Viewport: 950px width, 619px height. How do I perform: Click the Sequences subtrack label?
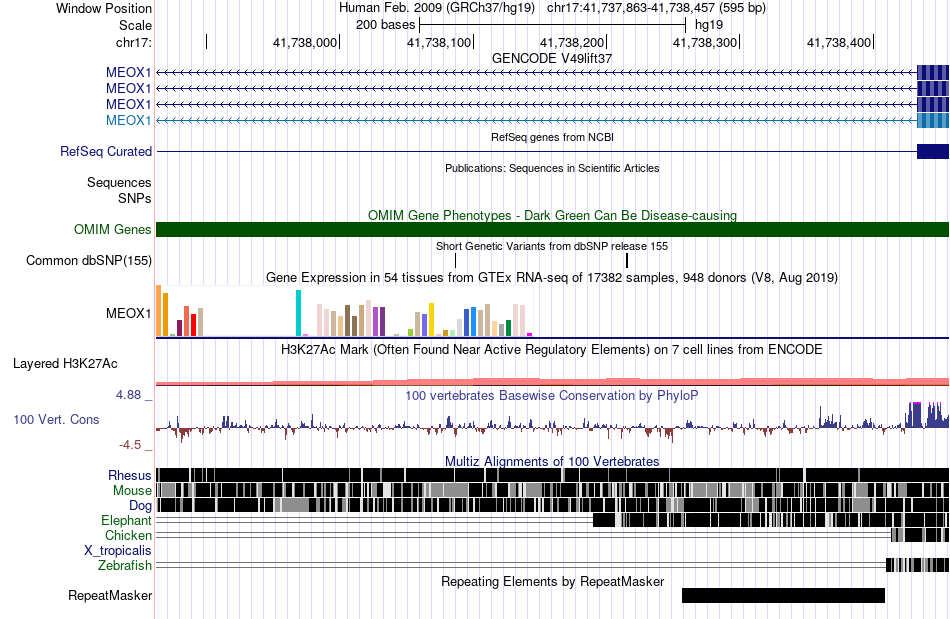click(119, 182)
